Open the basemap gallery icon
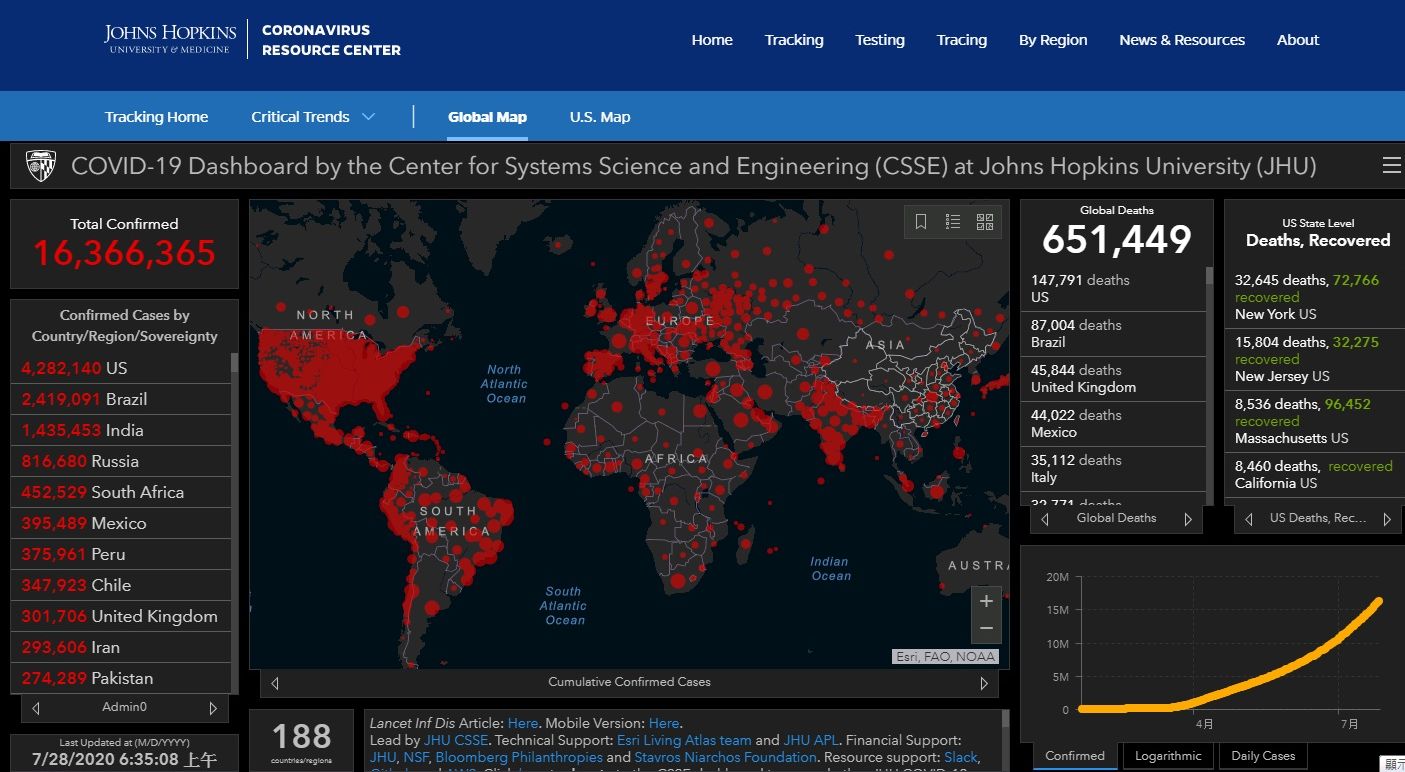The width and height of the screenshot is (1405, 772). [x=985, y=222]
